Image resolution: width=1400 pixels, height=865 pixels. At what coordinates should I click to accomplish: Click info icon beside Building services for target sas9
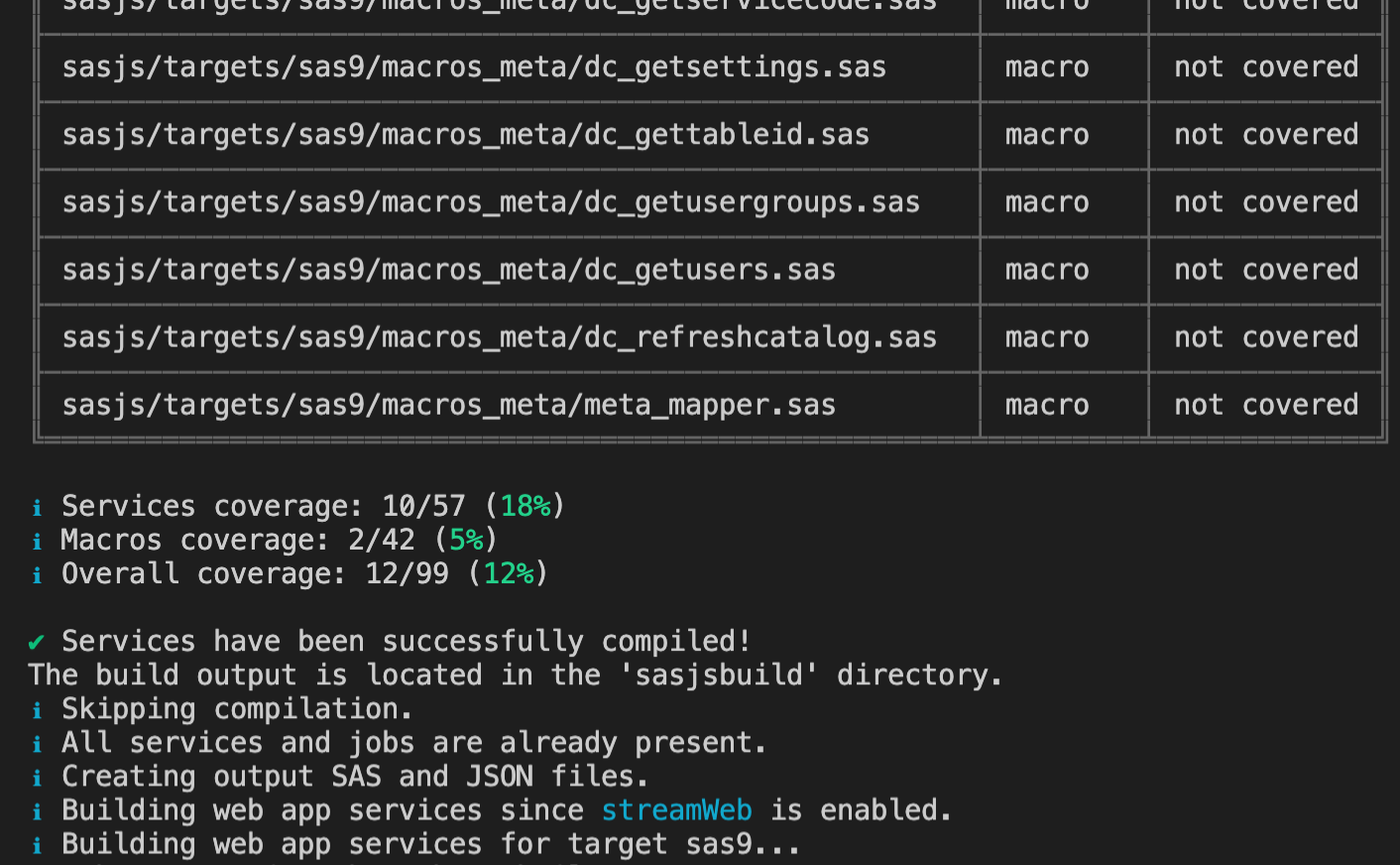(x=37, y=845)
